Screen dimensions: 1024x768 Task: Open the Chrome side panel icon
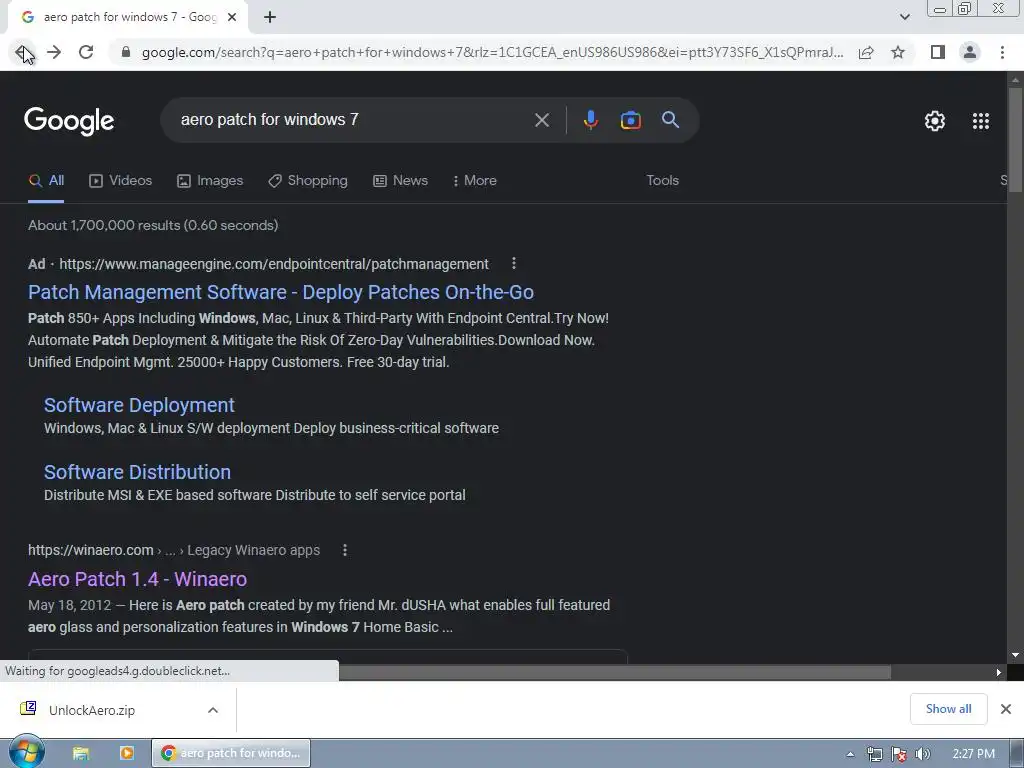pyautogui.click(x=938, y=52)
